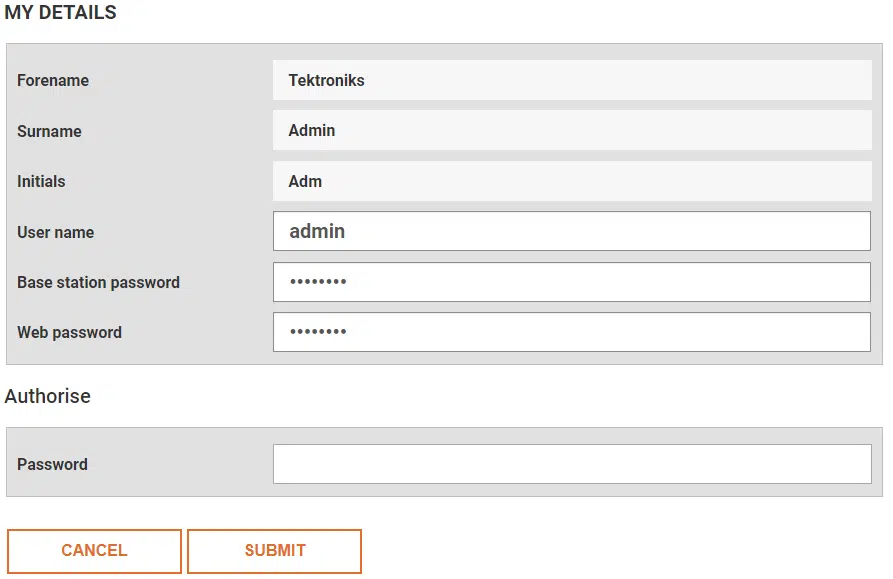893x579 pixels.
Task: Click the Base station password label
Action: [98, 282]
